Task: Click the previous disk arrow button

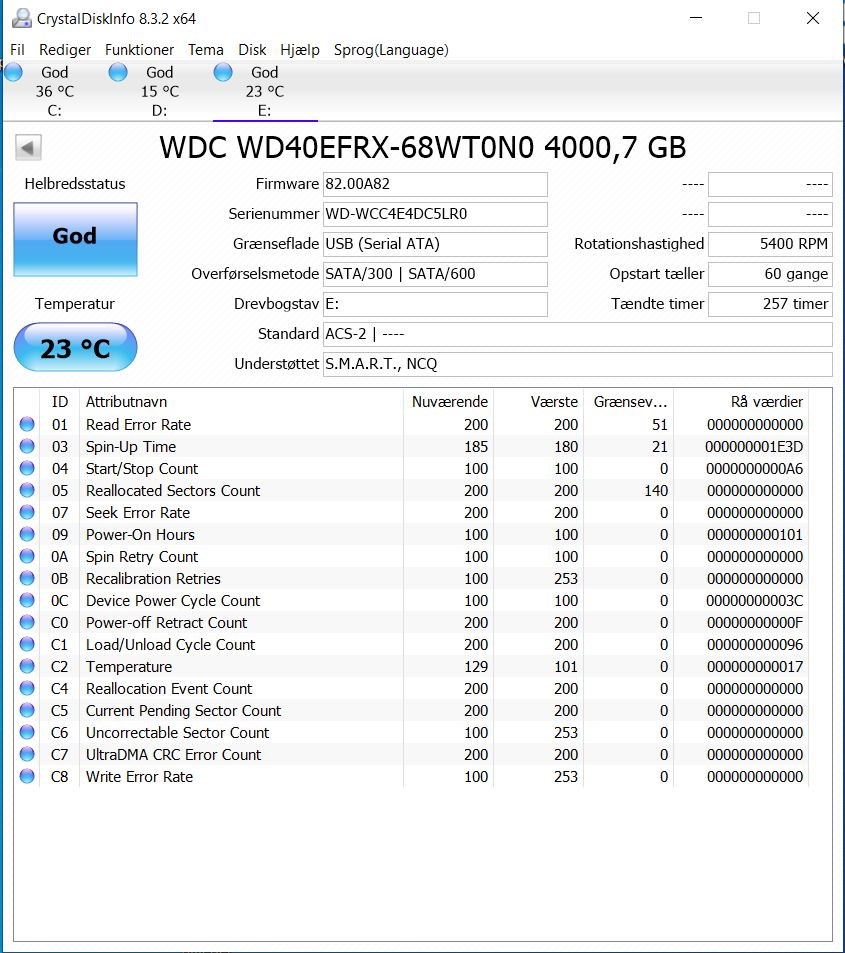Action: tap(28, 147)
